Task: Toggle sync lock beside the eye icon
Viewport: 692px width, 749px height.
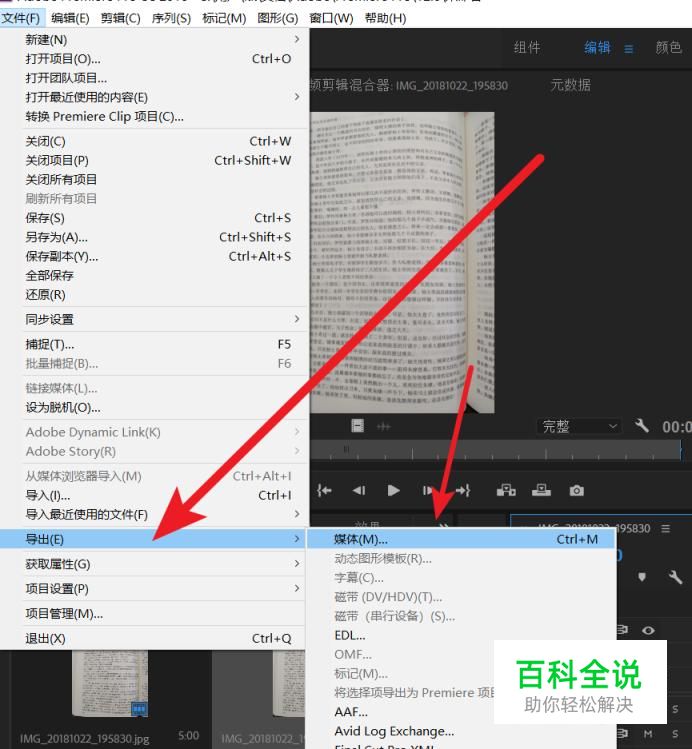Action: coord(622,630)
